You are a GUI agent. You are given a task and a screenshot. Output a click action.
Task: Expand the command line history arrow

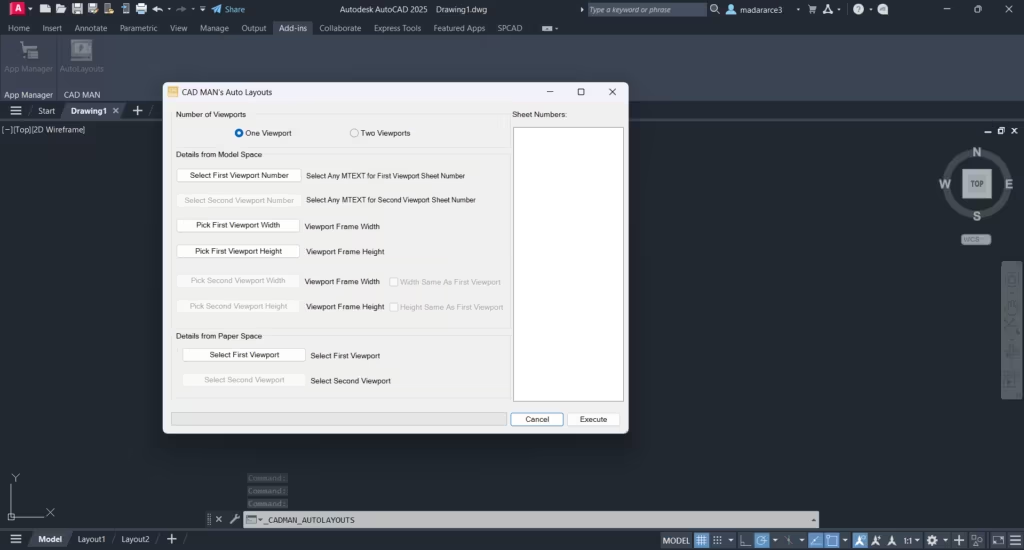pos(813,520)
